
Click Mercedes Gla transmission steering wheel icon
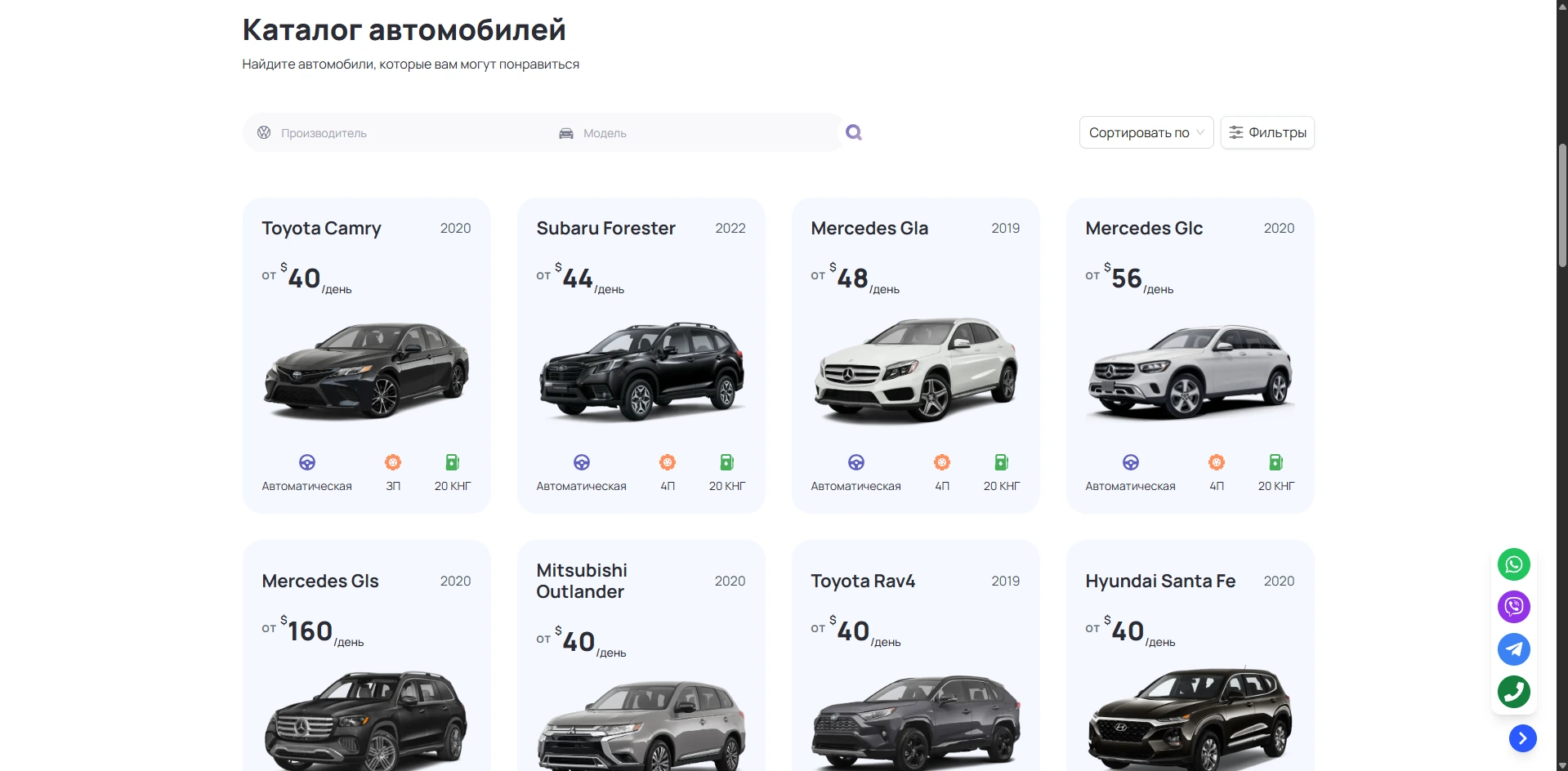point(856,462)
